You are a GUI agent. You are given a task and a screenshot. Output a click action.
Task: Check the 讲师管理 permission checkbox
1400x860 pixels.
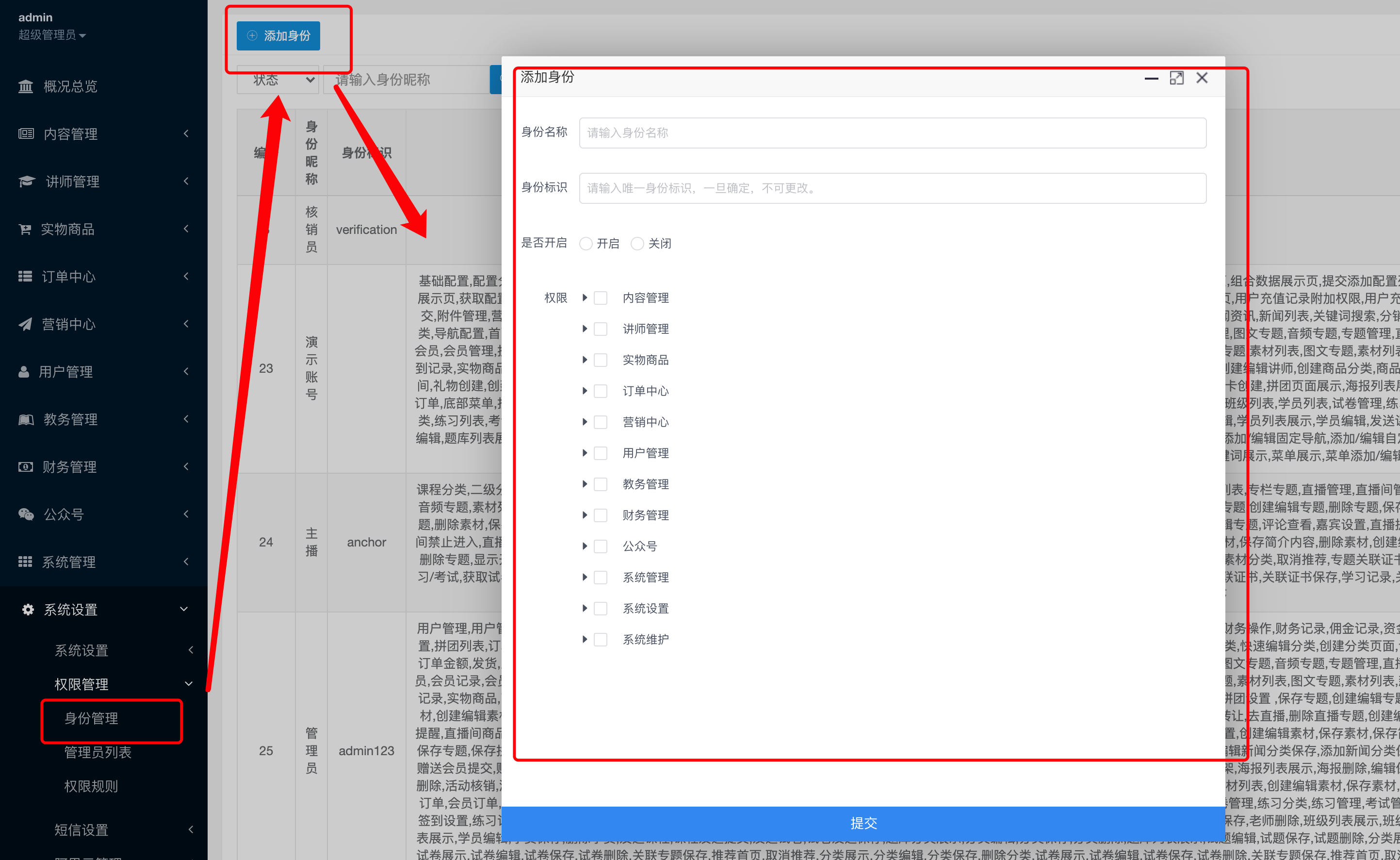(600, 330)
